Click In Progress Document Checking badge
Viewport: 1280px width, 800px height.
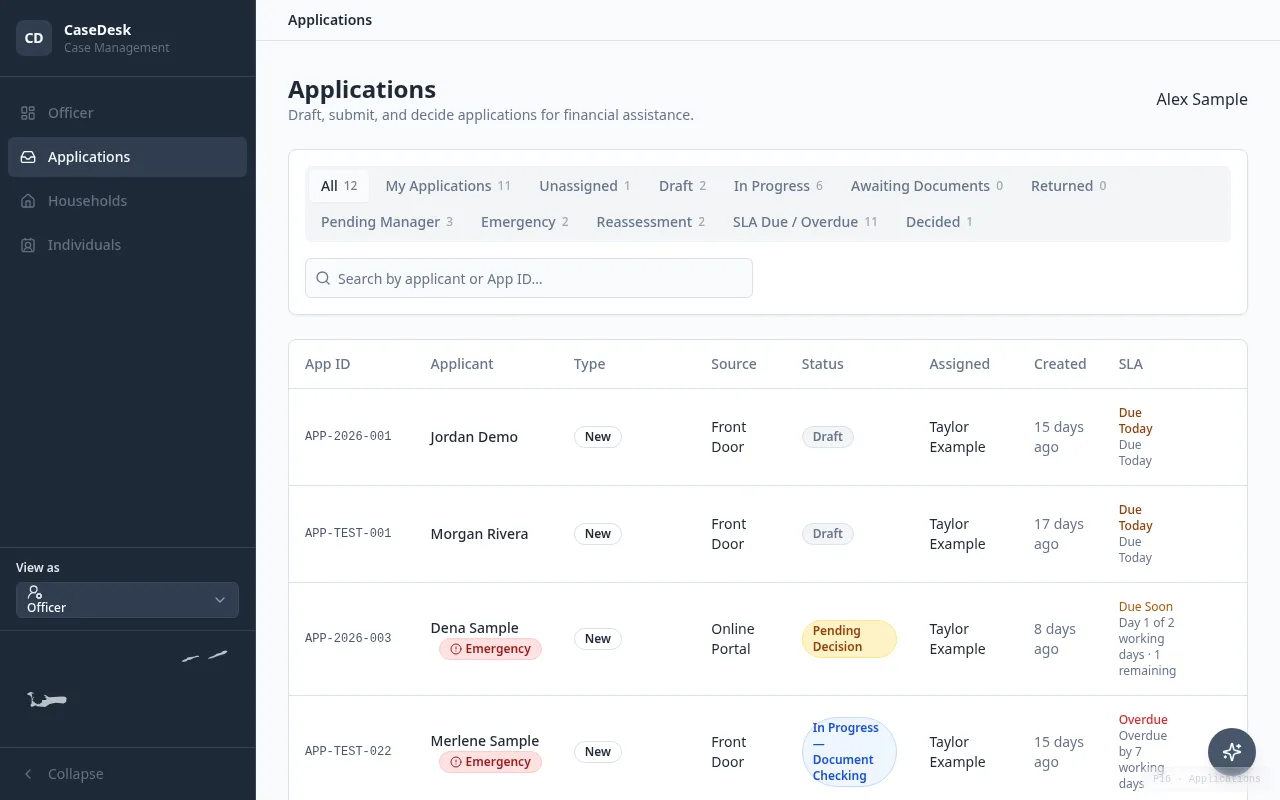pyautogui.click(x=849, y=752)
